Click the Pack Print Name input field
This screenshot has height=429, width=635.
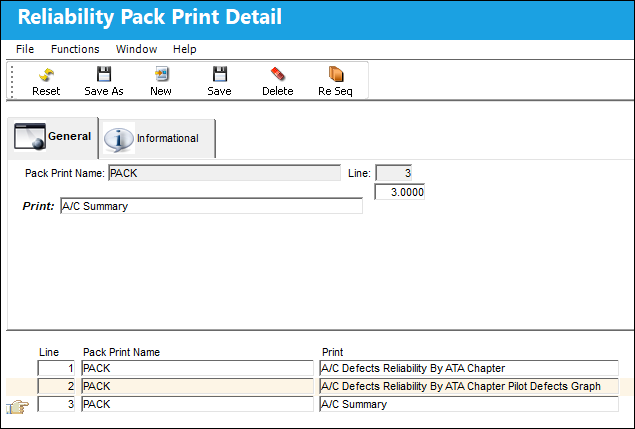coord(225,173)
